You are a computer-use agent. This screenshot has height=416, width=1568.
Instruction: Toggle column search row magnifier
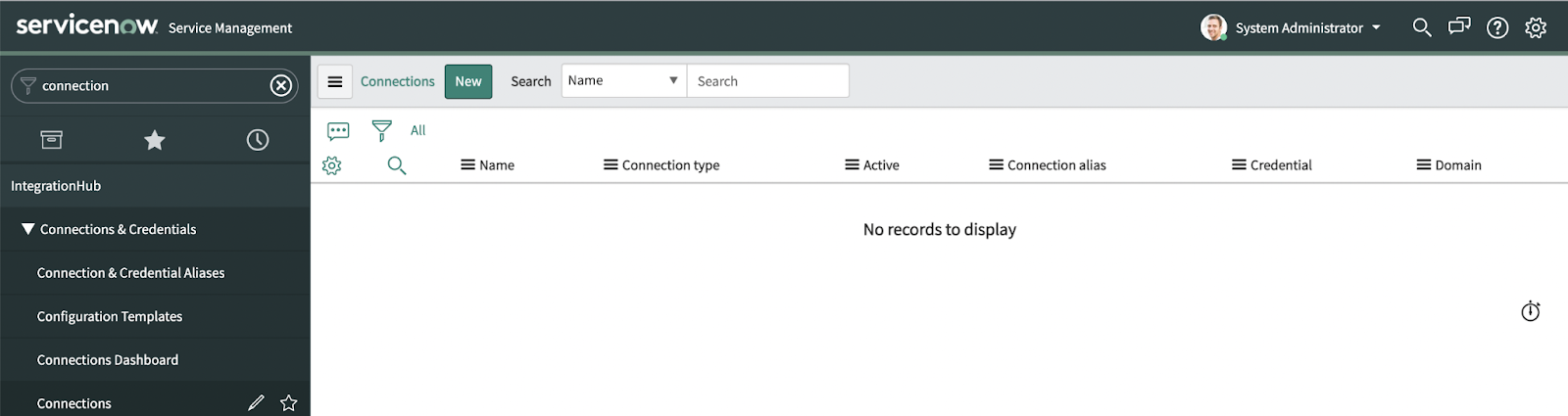(x=397, y=165)
